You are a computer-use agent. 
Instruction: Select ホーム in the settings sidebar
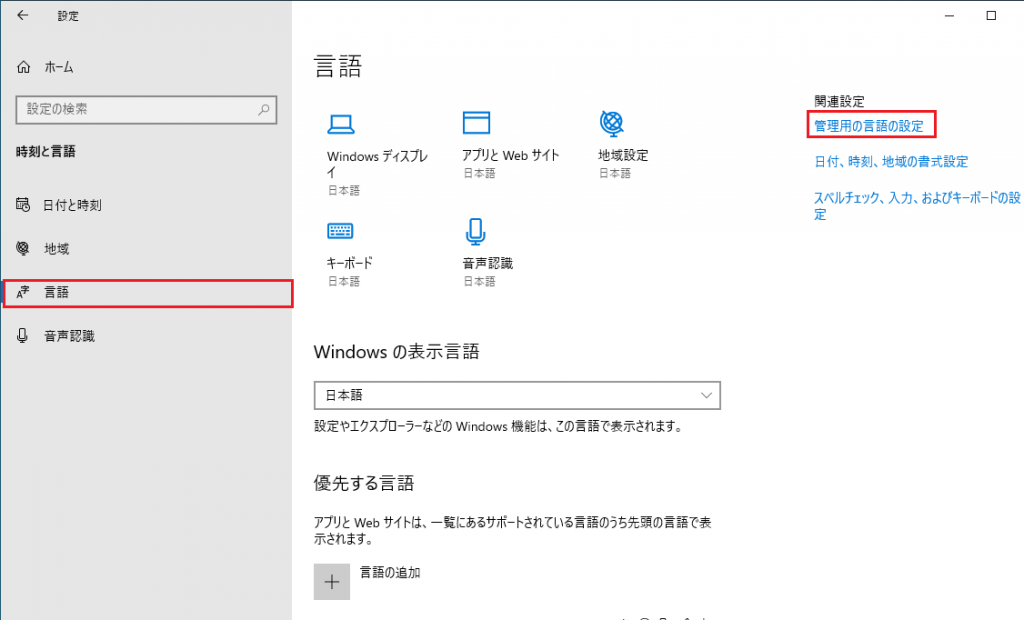tap(59, 67)
